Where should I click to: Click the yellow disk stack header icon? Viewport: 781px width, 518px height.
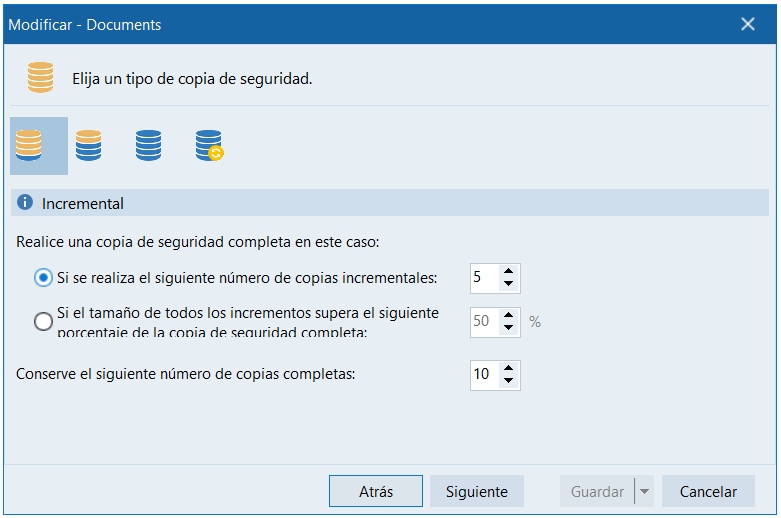coord(41,77)
